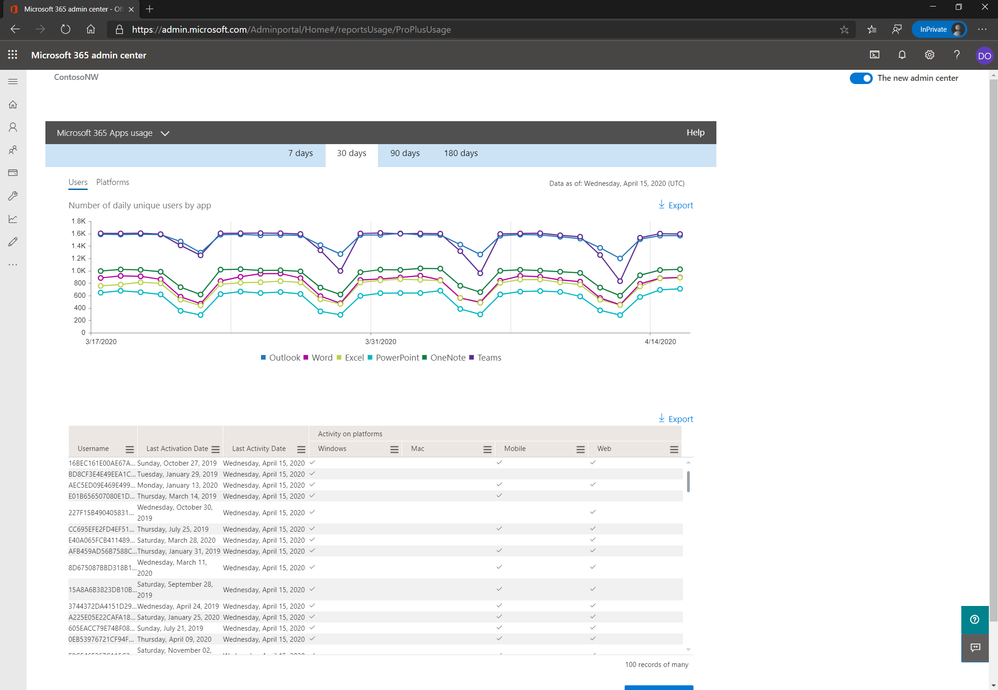998x690 pixels.
Task: Open Mobile column menu
Action: click(580, 449)
